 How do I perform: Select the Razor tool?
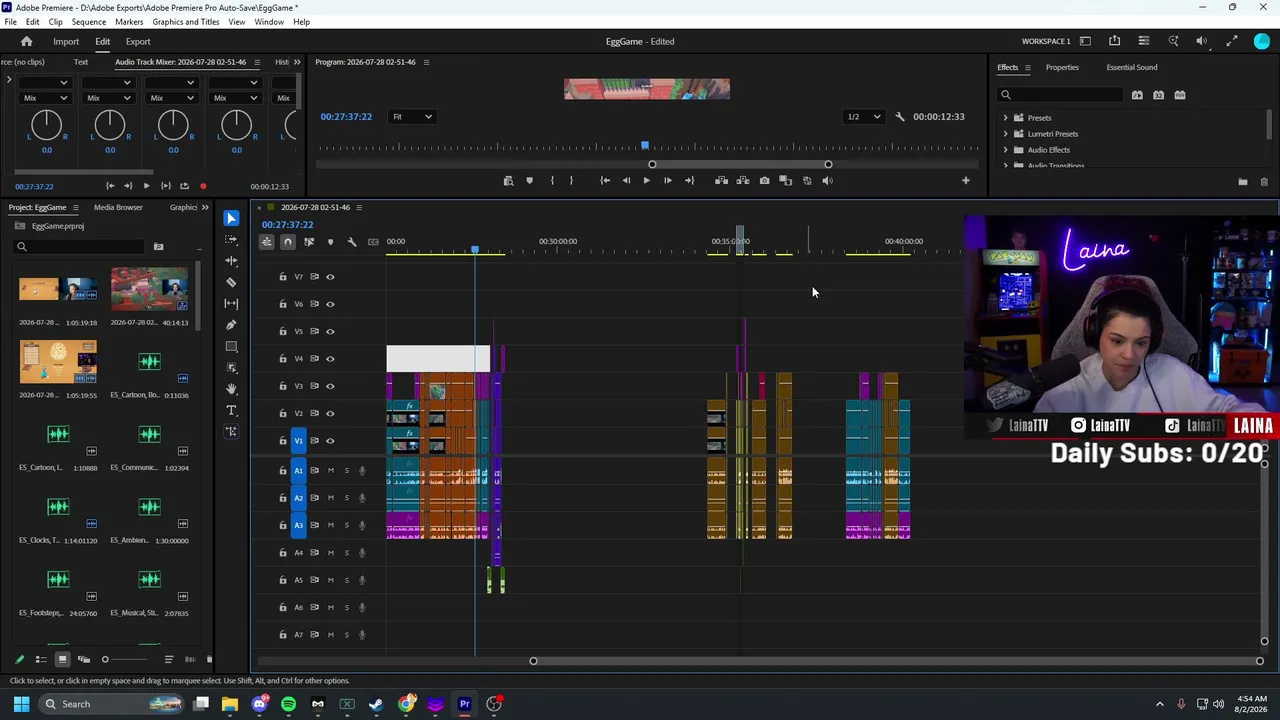coord(231,282)
